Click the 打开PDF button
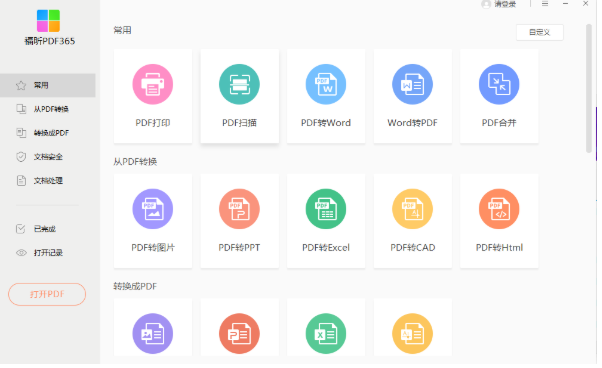 [47, 294]
